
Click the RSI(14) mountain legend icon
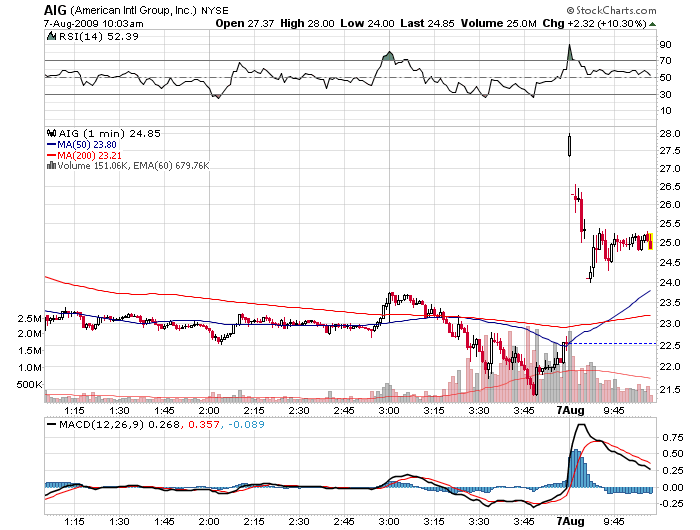tap(51, 36)
